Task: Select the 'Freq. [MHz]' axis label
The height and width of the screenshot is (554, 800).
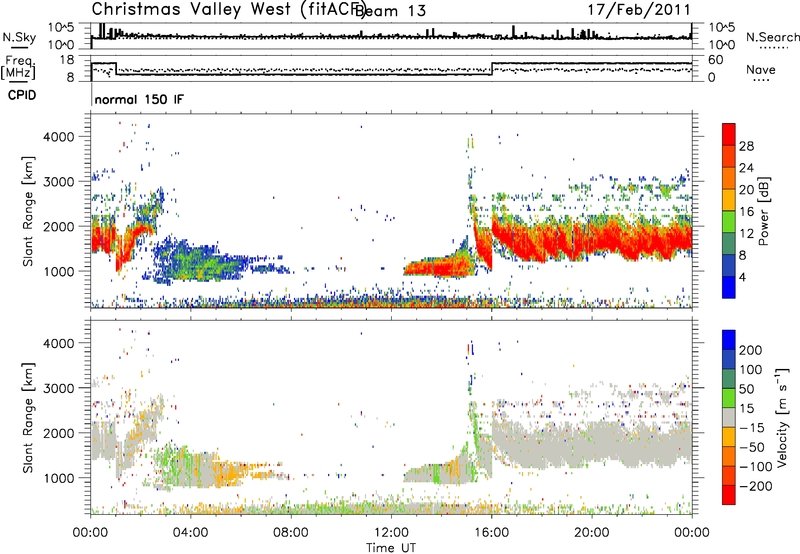Action: 18,68
